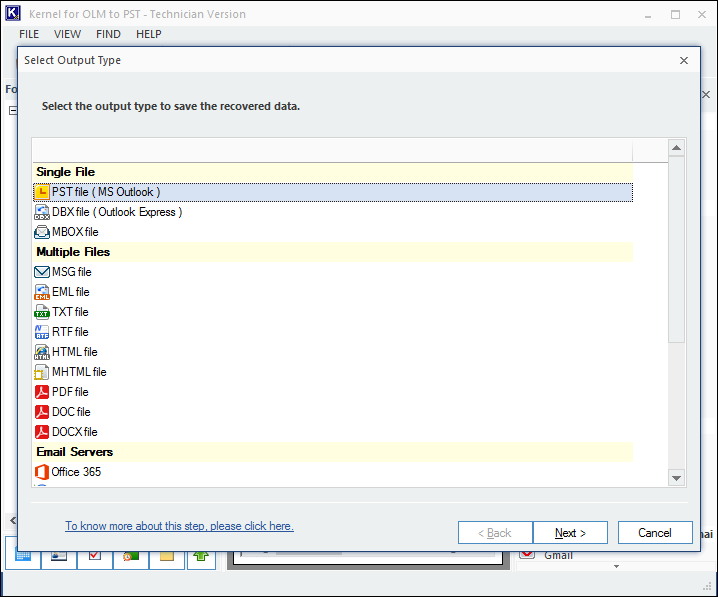Image resolution: width=718 pixels, height=597 pixels.
Task: Click the disabled Back button
Action: (x=495, y=533)
